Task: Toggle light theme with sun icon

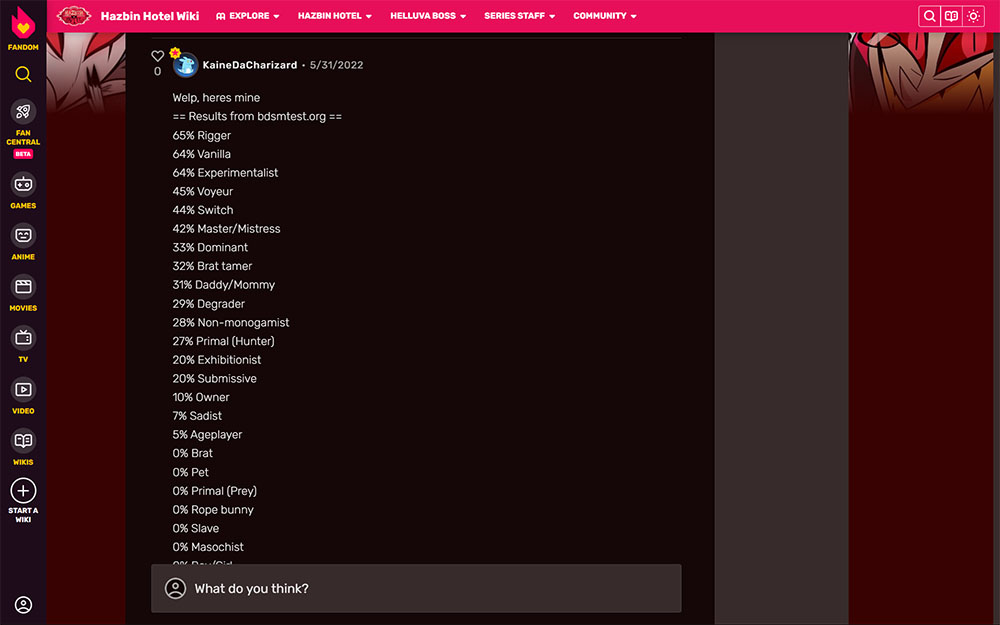Action: coord(973,16)
